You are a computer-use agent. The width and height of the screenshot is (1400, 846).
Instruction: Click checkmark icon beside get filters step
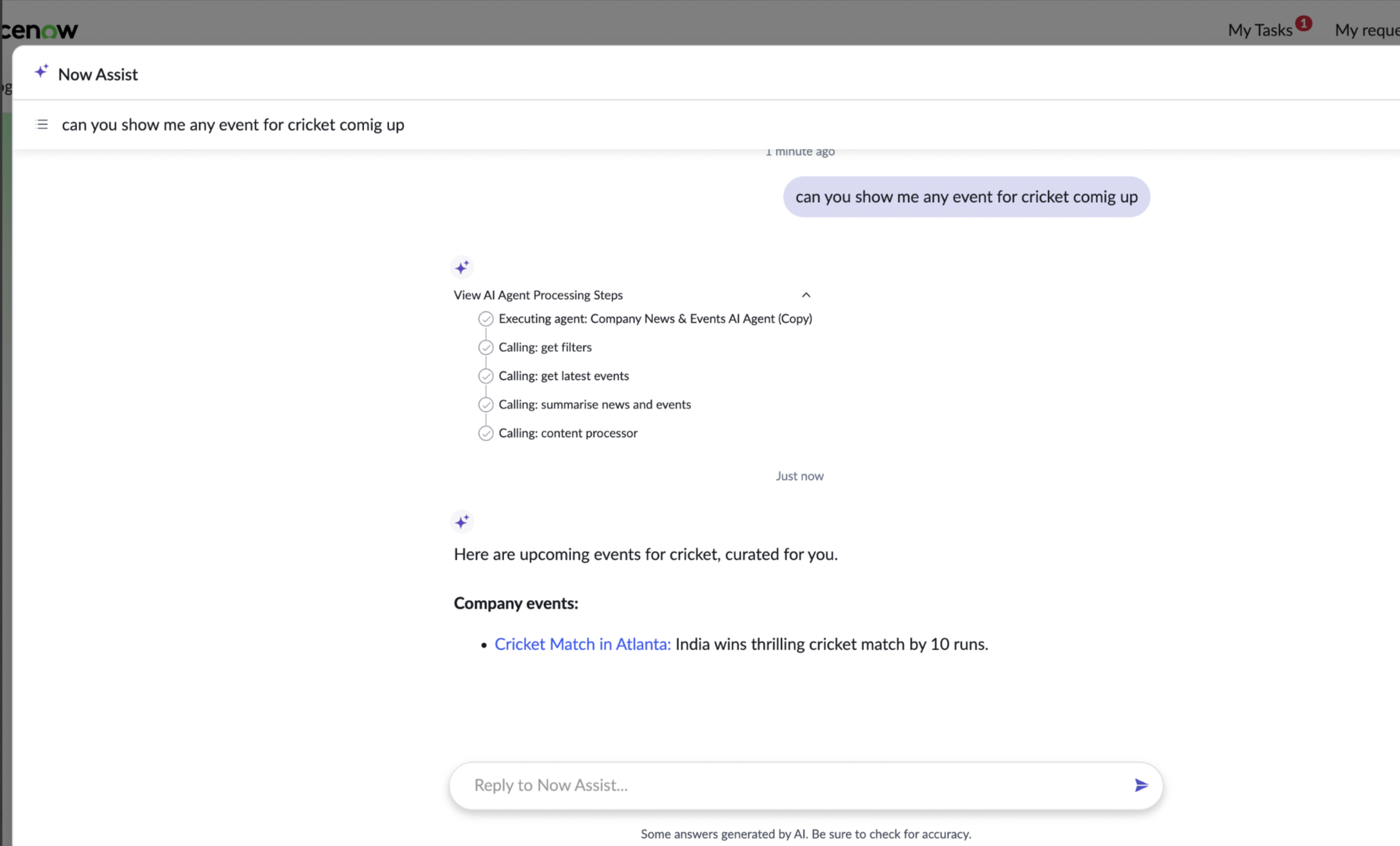tap(486, 347)
